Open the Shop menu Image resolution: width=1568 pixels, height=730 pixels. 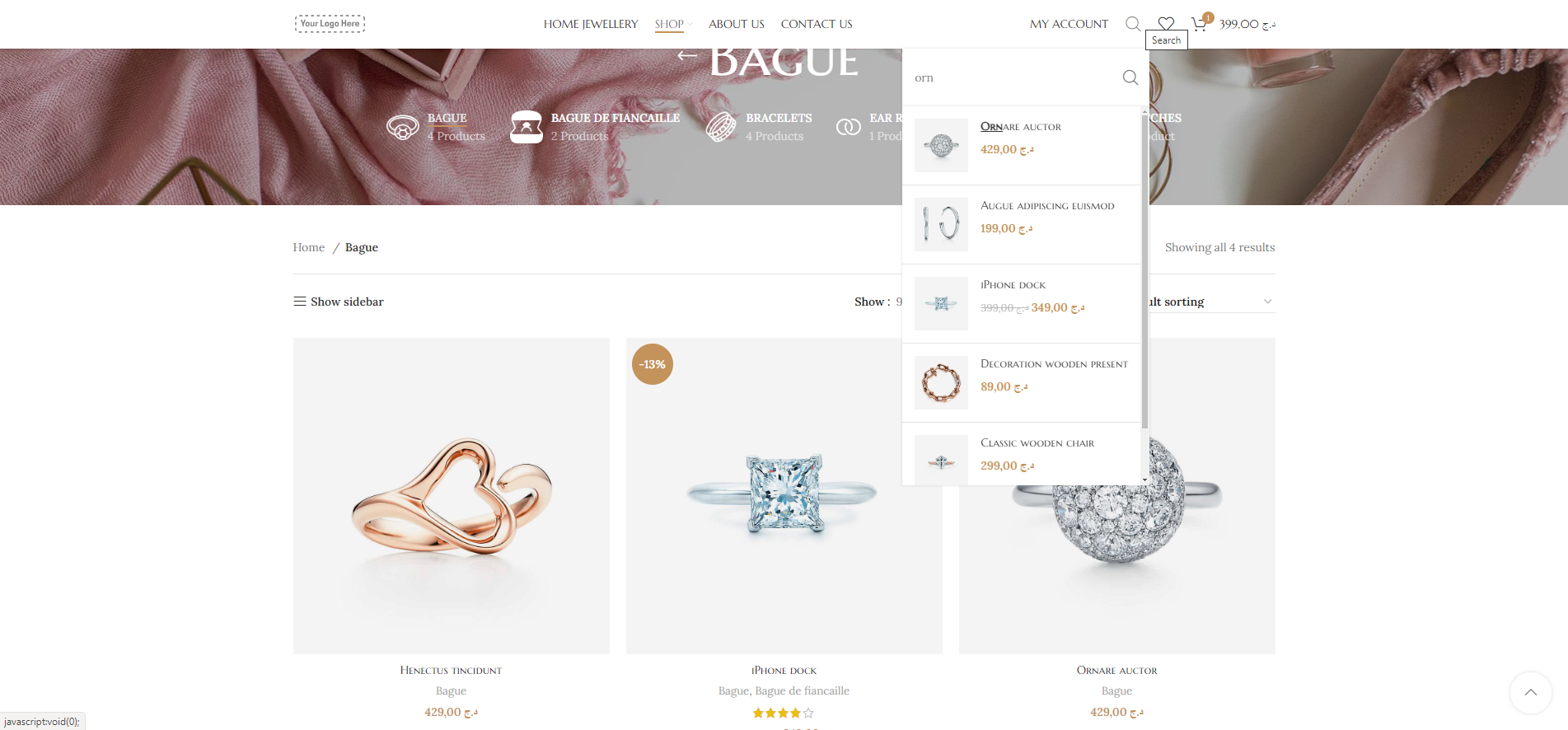click(669, 24)
